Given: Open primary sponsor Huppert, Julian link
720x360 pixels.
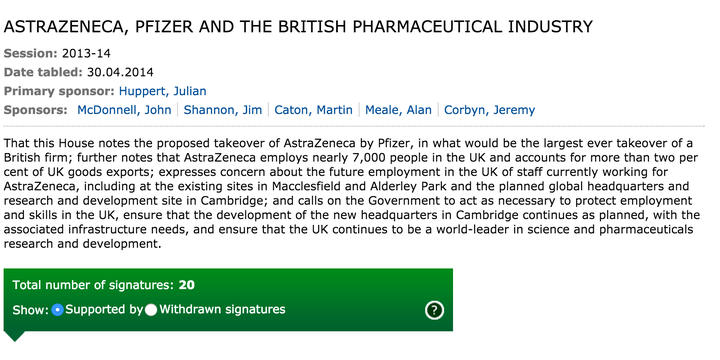Looking at the screenshot, I should (x=163, y=91).
